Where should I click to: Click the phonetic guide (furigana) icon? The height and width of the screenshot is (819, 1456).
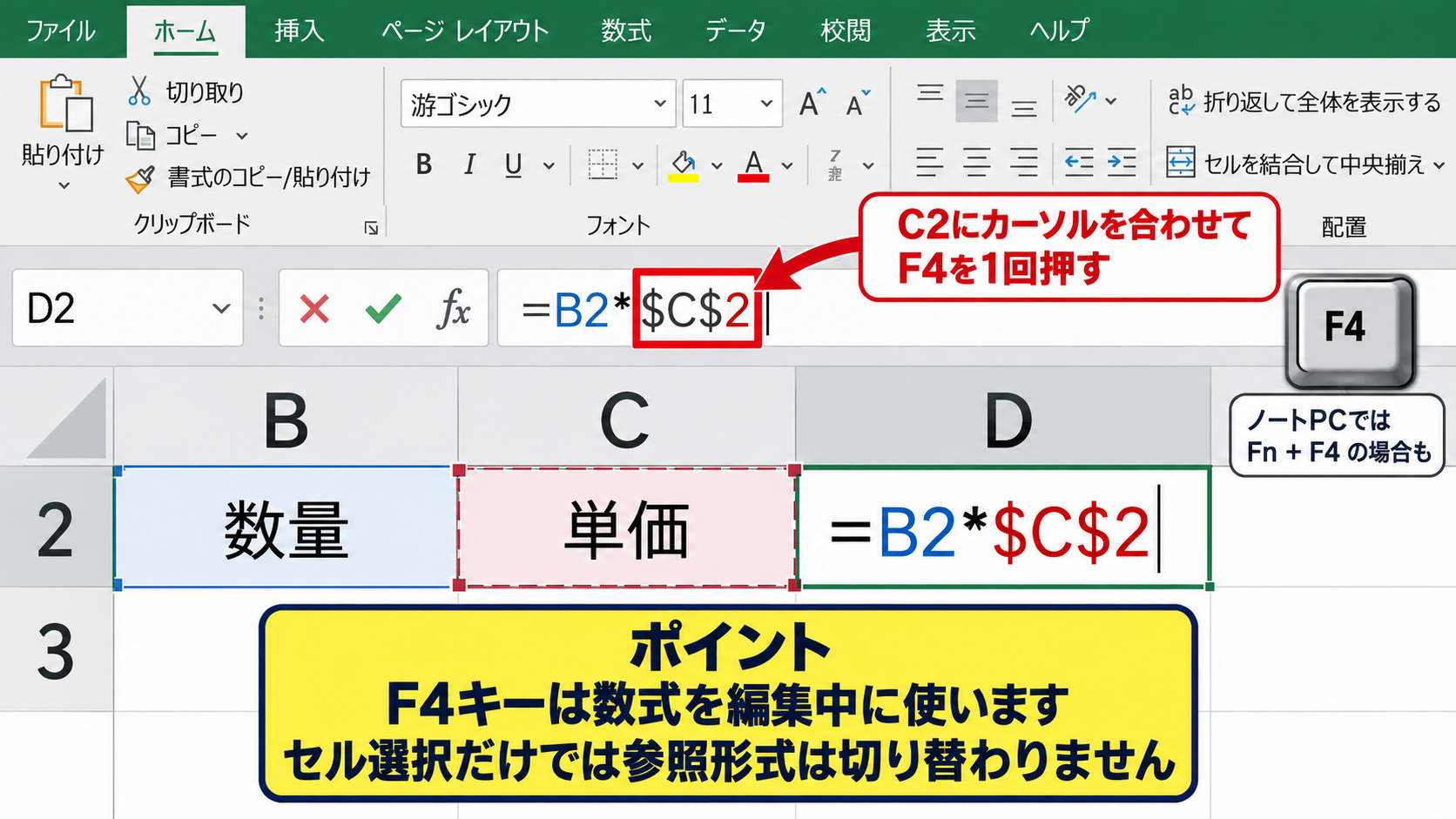pos(836,164)
